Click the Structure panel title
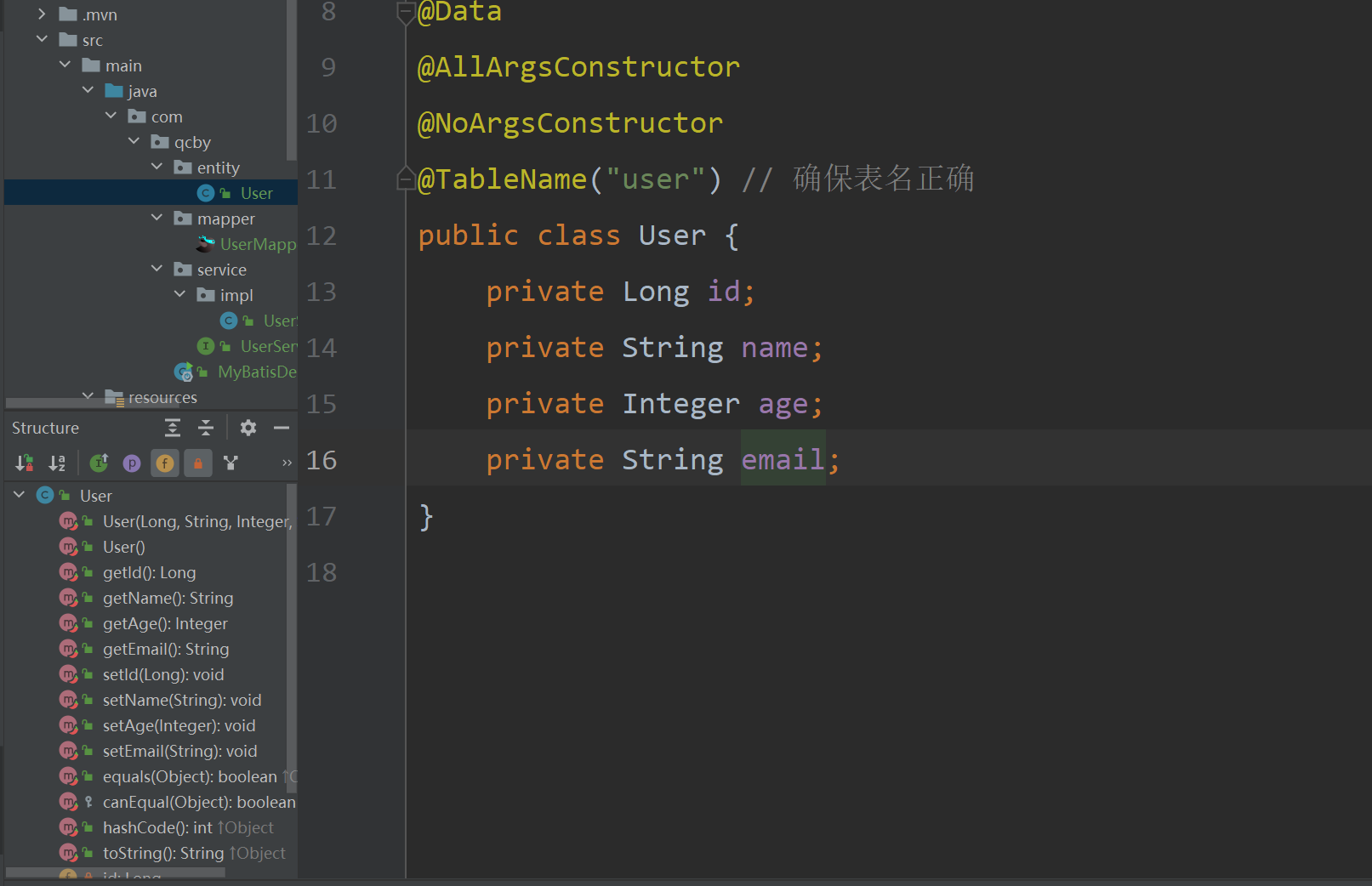The width and height of the screenshot is (1372, 886). (x=45, y=428)
